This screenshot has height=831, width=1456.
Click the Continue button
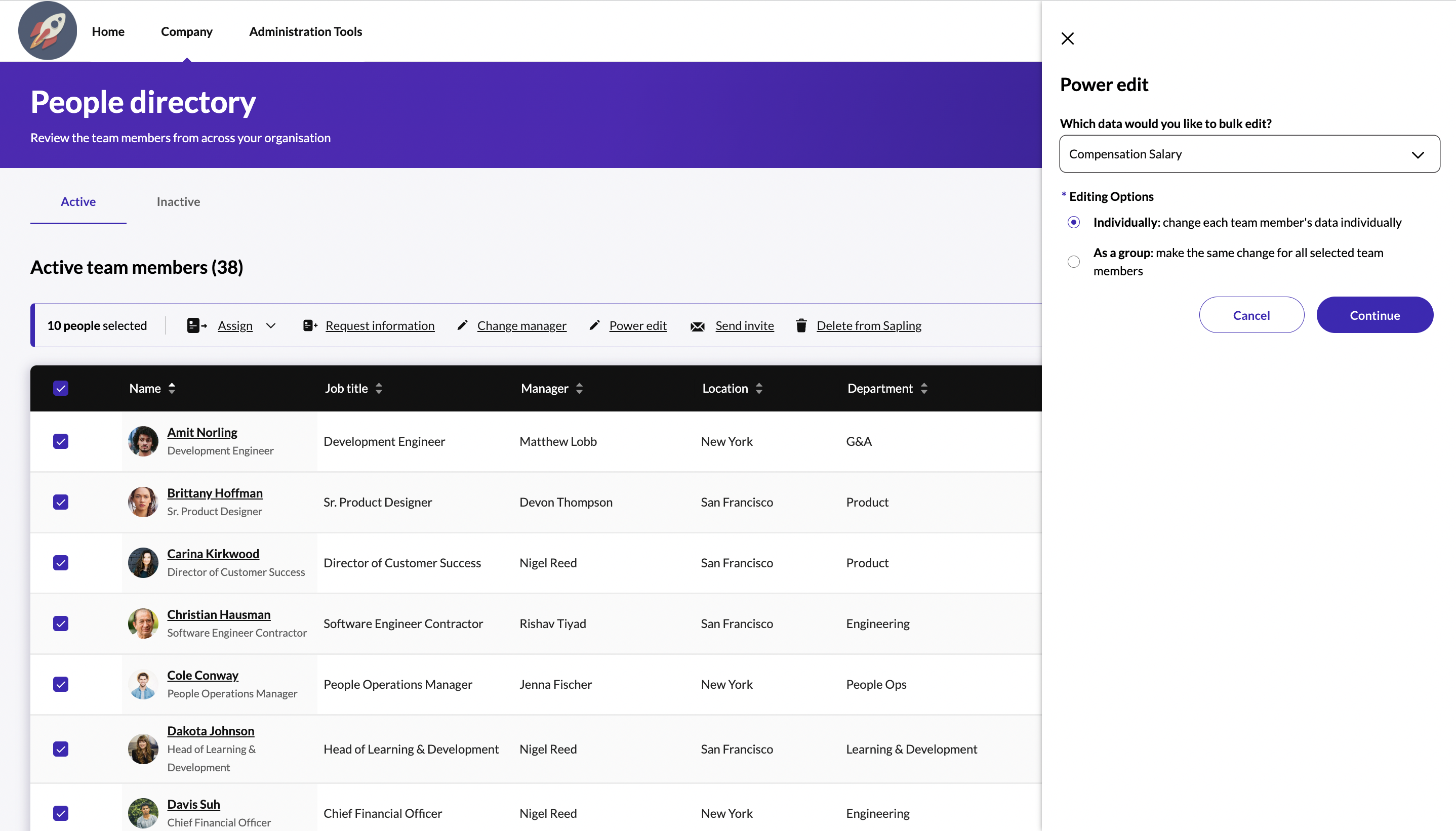[x=1374, y=314]
